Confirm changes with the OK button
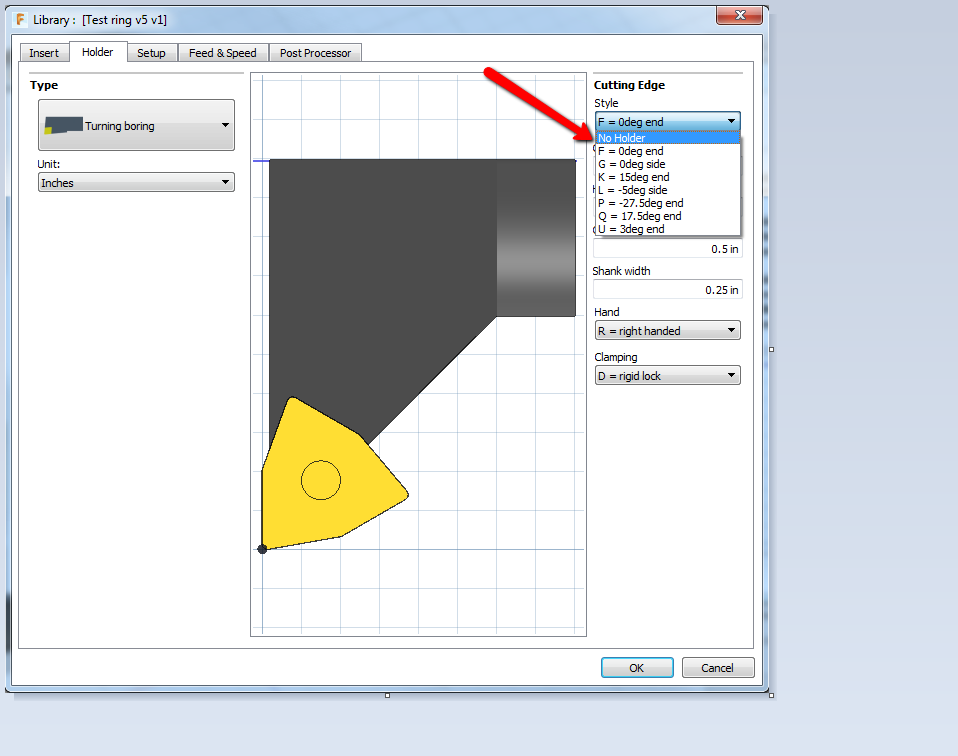This screenshot has width=958, height=756. 636,667
